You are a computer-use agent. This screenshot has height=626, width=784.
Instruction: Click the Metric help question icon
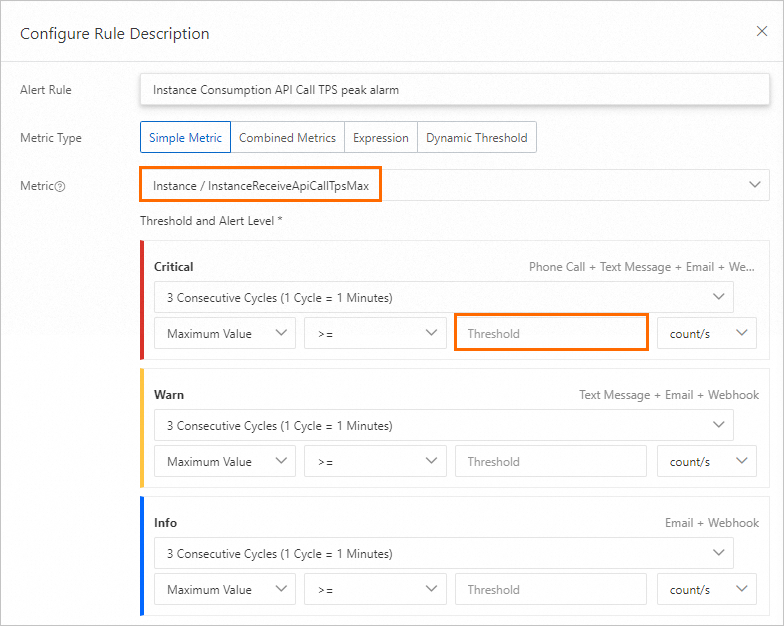(60, 186)
